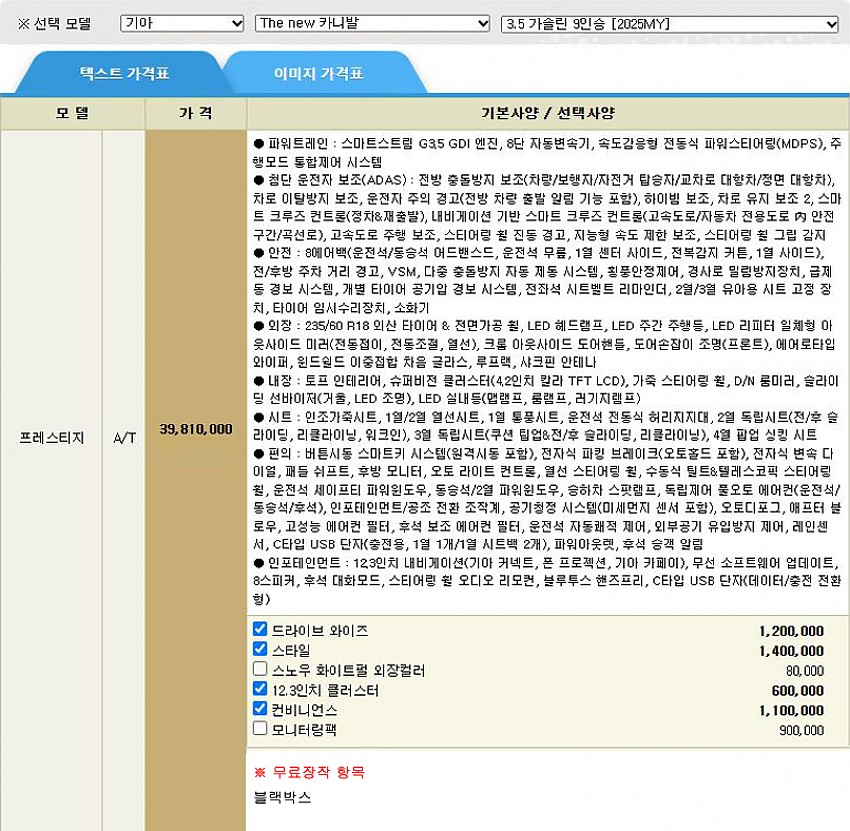Click the 모델 column header
This screenshot has height=831, width=850.
72,113
